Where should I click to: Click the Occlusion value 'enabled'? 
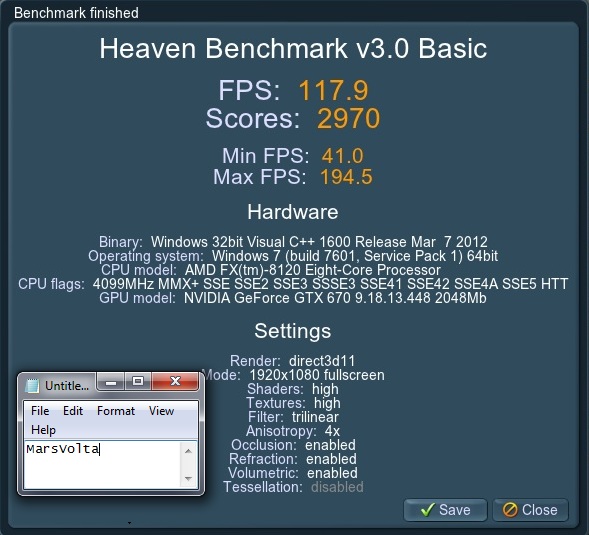click(x=330, y=445)
